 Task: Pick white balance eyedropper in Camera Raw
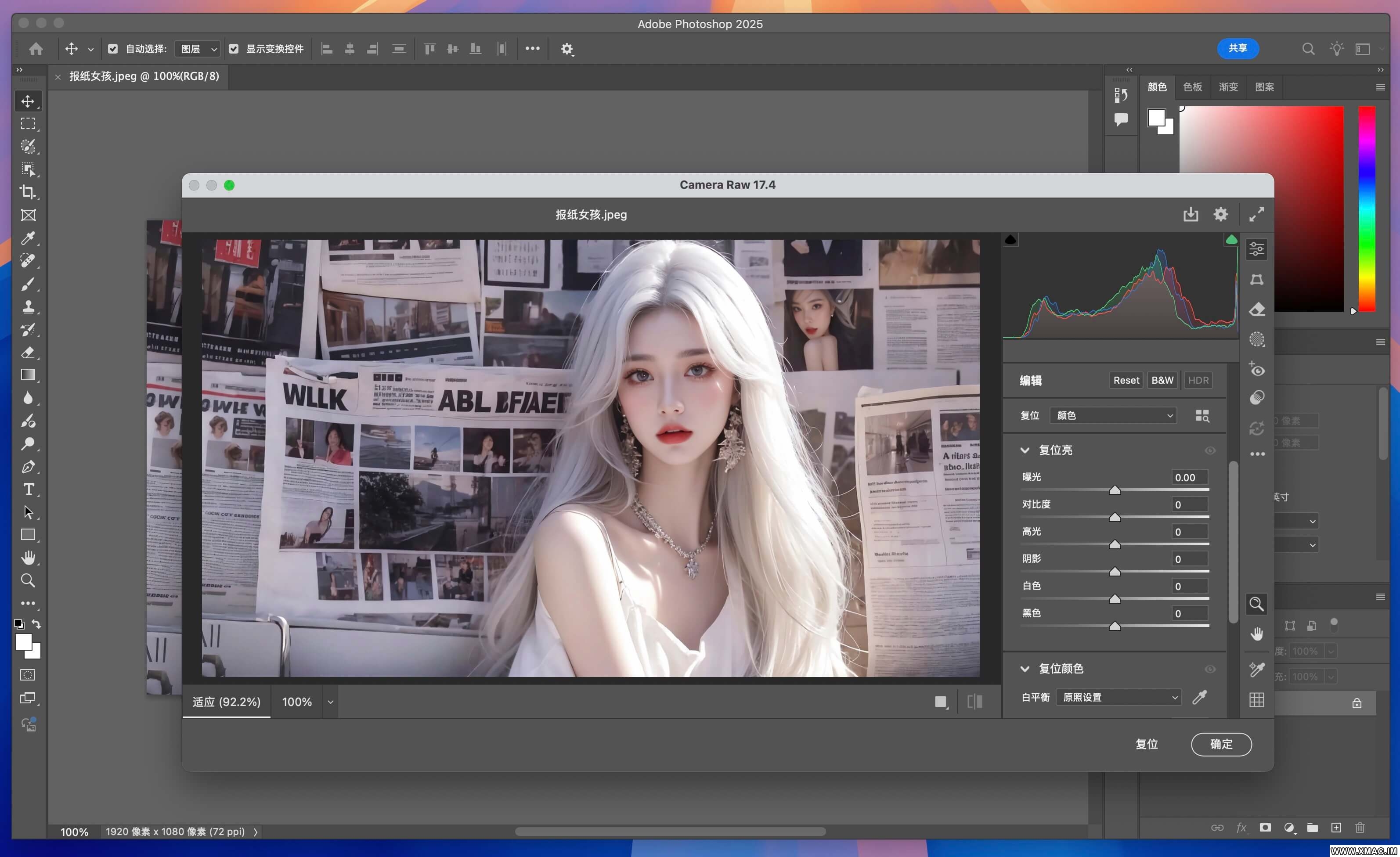pos(1199,697)
